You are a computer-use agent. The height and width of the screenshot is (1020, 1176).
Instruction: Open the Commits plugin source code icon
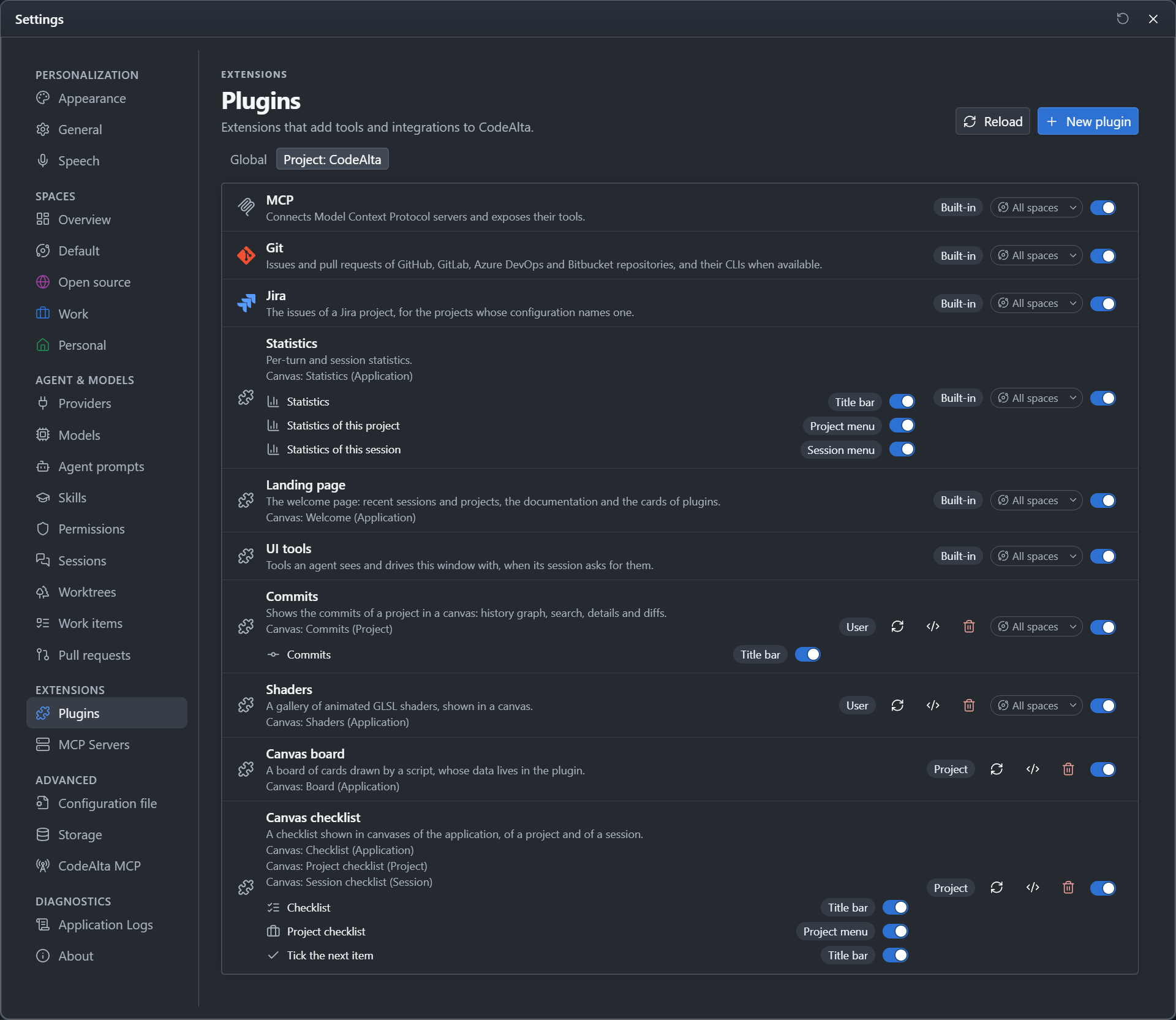click(x=933, y=626)
